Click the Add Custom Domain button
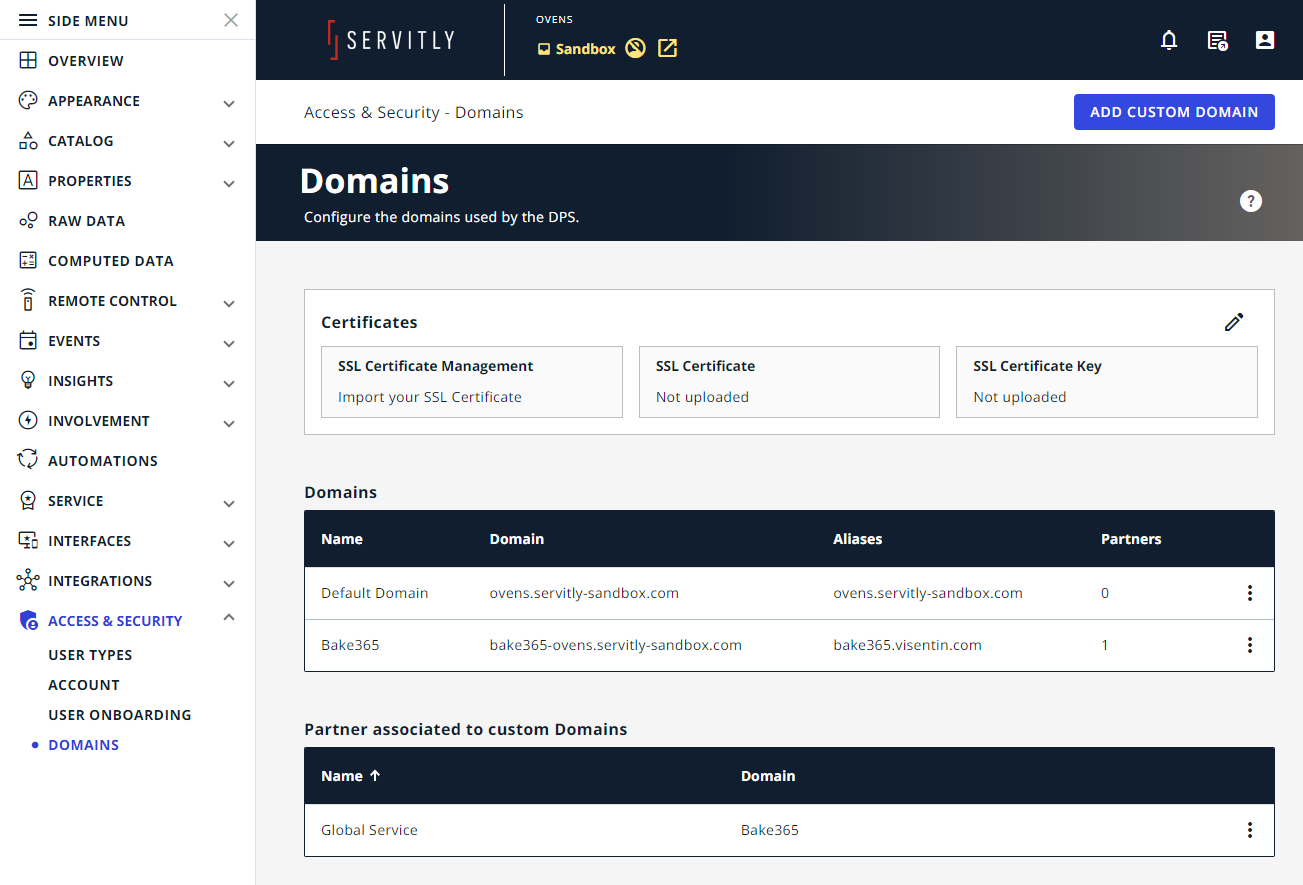Image resolution: width=1303 pixels, height=885 pixels. (1174, 112)
